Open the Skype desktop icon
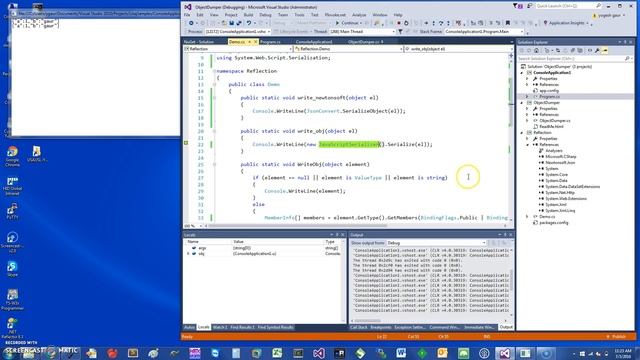 coord(12,269)
